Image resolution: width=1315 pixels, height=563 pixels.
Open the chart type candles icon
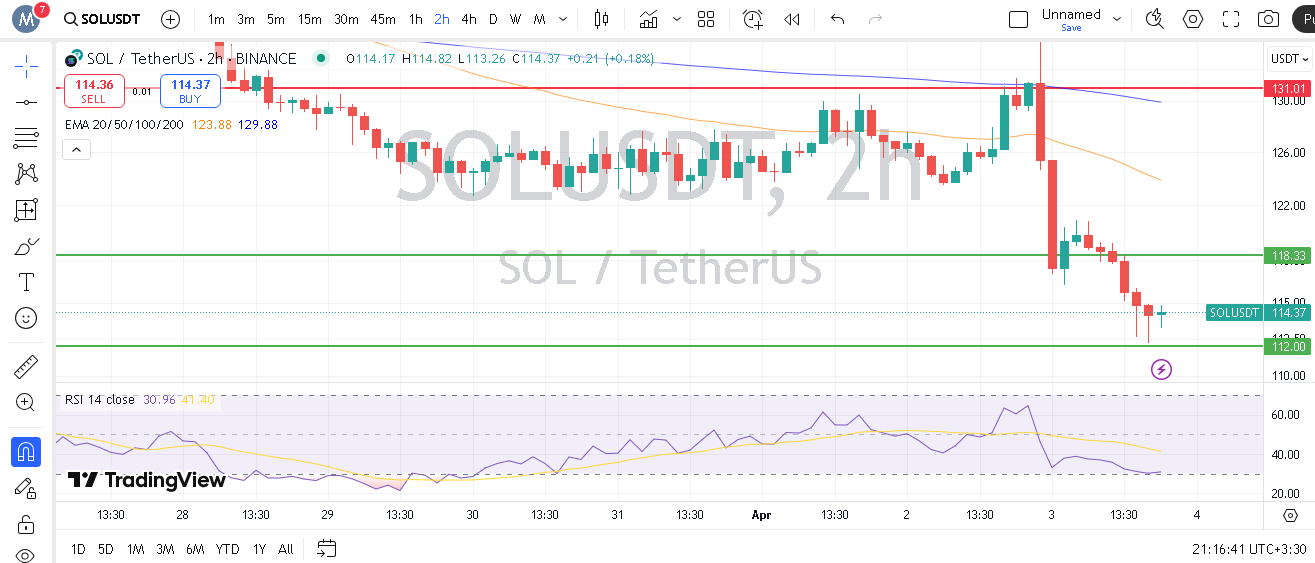tap(601, 19)
